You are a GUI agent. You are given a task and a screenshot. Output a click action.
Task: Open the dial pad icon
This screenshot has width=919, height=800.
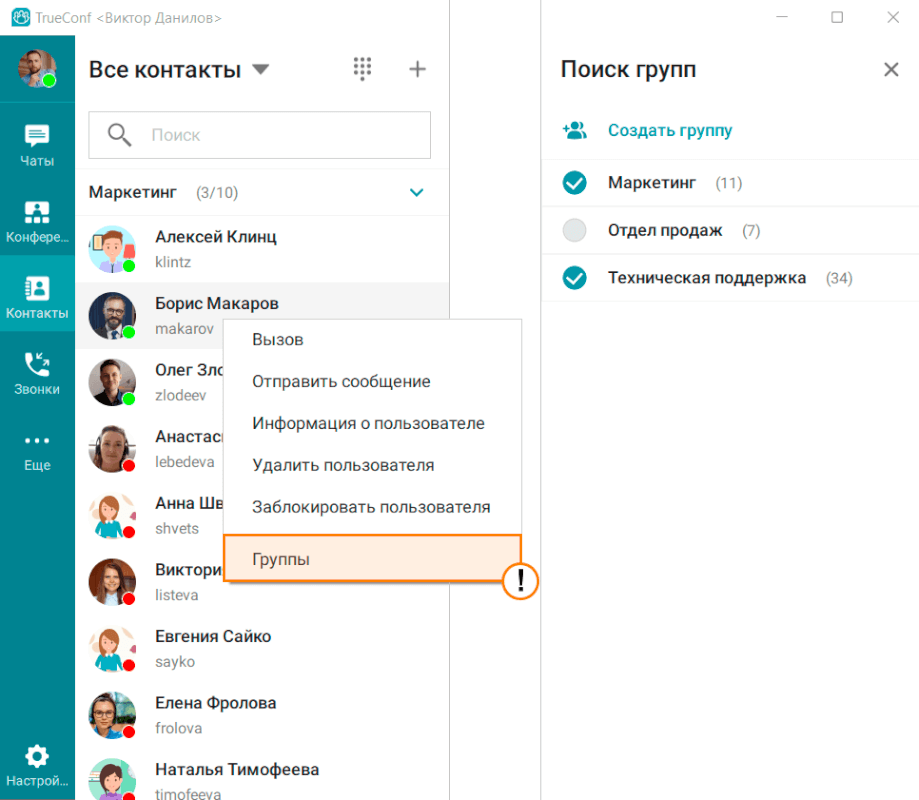[x=362, y=69]
